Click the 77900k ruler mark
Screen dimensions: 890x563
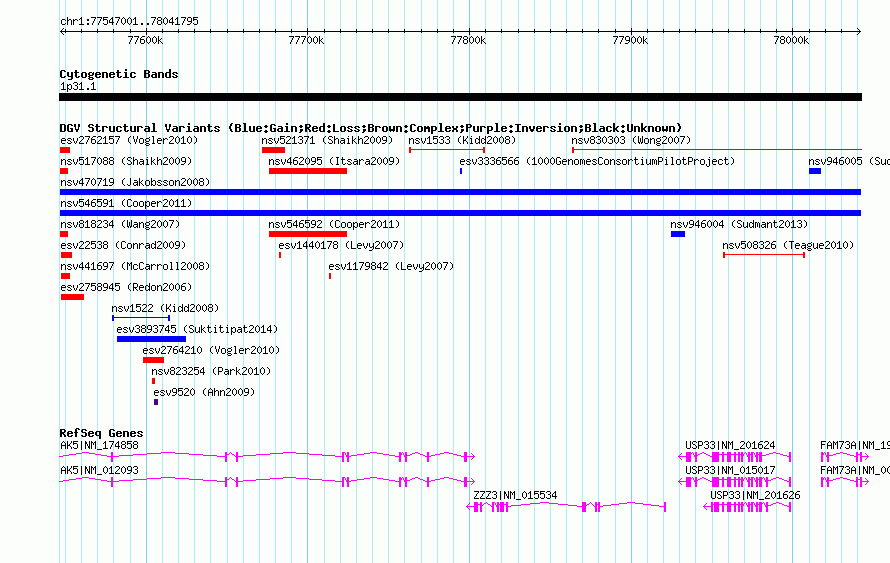click(630, 40)
